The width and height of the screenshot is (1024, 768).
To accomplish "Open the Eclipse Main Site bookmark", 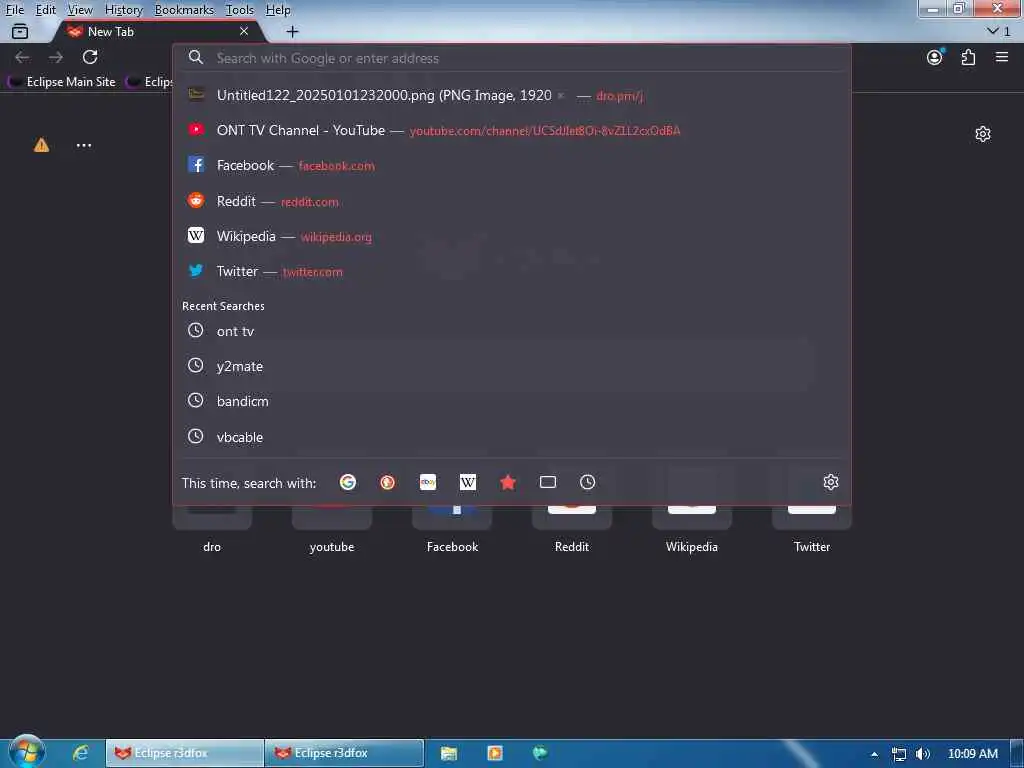I will coord(62,82).
